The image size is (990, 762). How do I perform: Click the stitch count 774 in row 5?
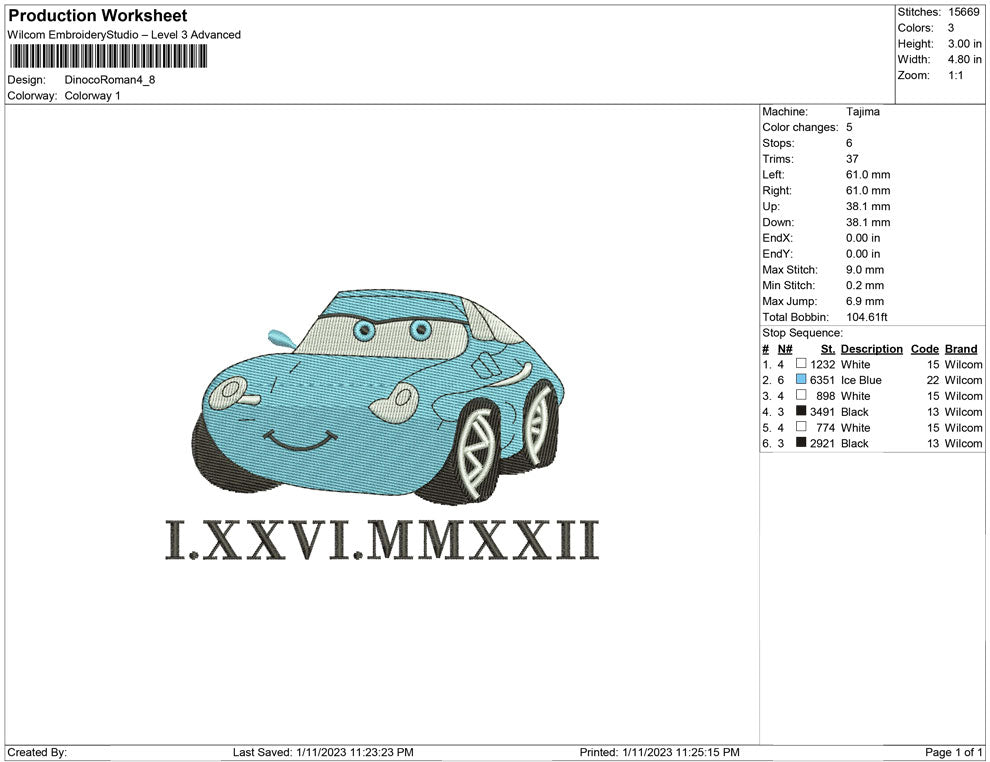(825, 427)
